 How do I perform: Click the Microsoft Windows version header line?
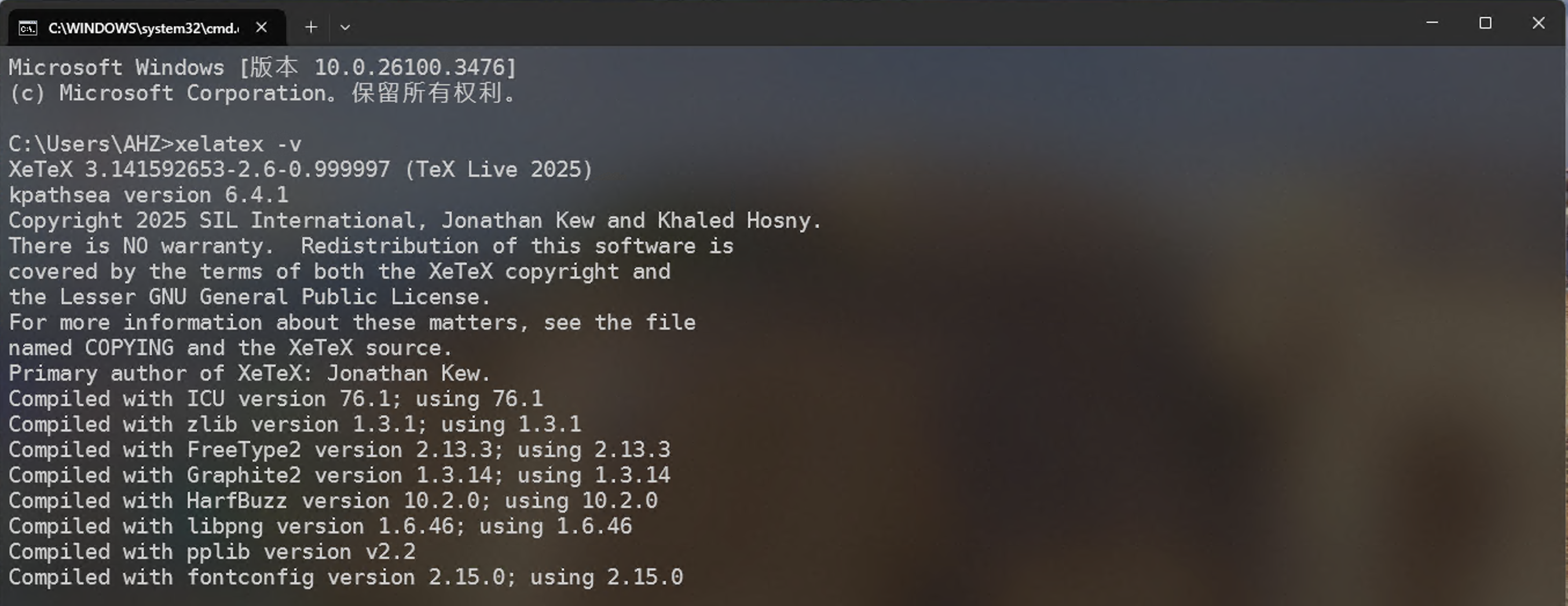(x=262, y=68)
